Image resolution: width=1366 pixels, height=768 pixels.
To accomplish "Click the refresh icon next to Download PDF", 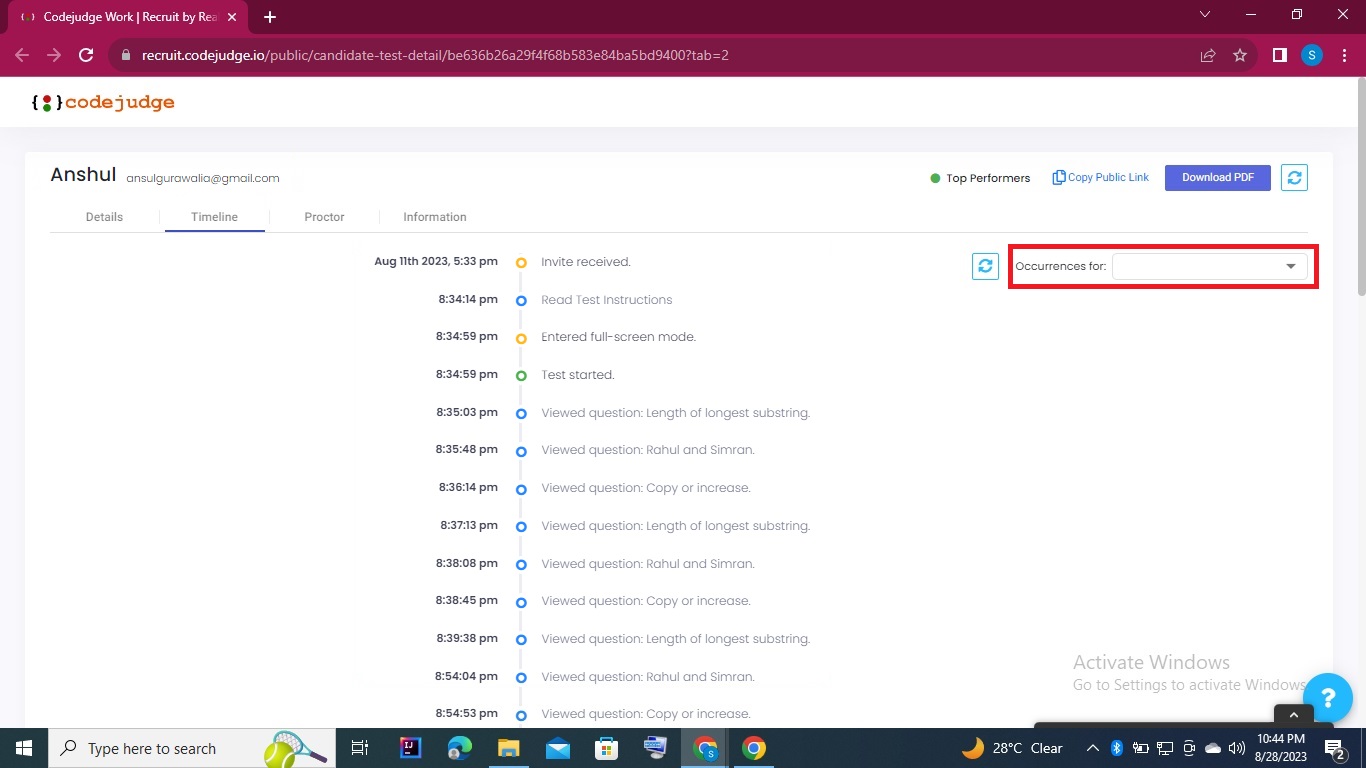I will click(x=1294, y=177).
